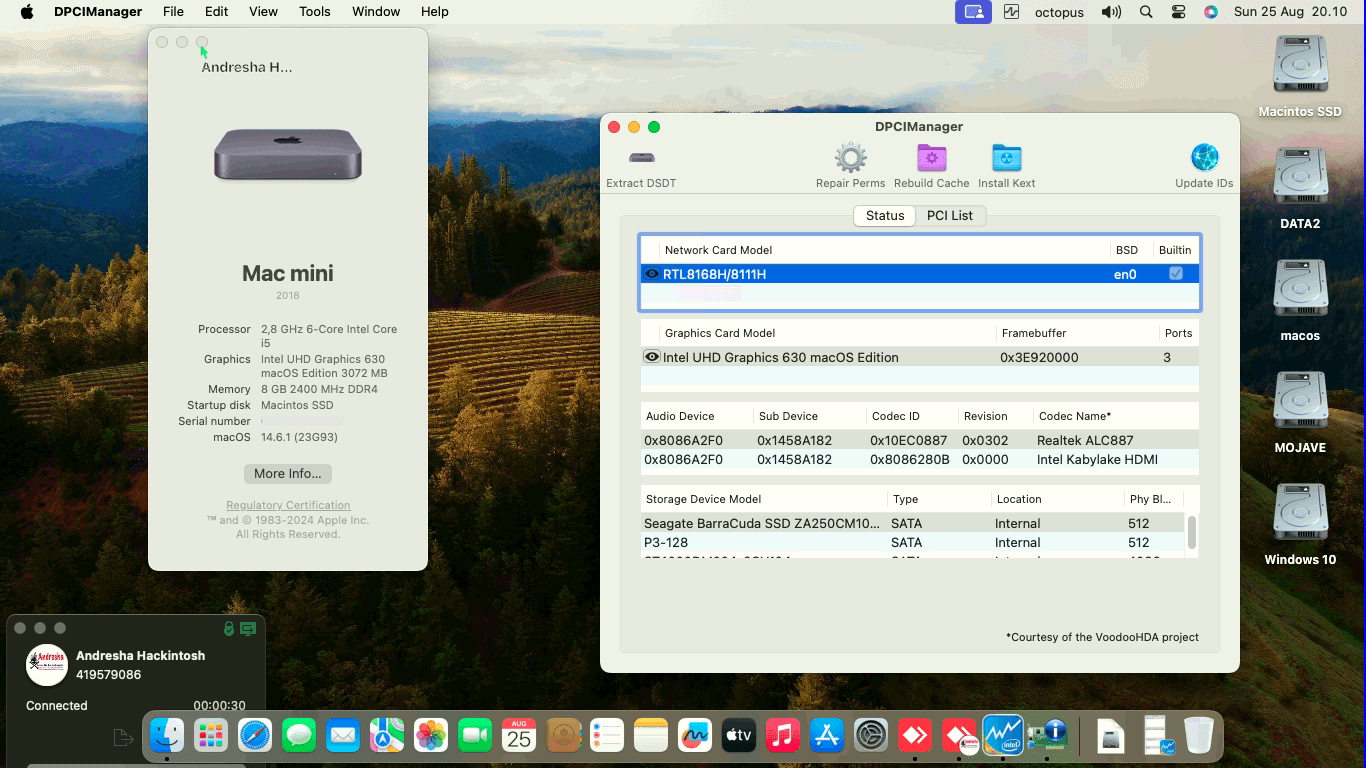Image resolution: width=1366 pixels, height=768 pixels.
Task: Open the View menu in menu bar
Action: (263, 12)
